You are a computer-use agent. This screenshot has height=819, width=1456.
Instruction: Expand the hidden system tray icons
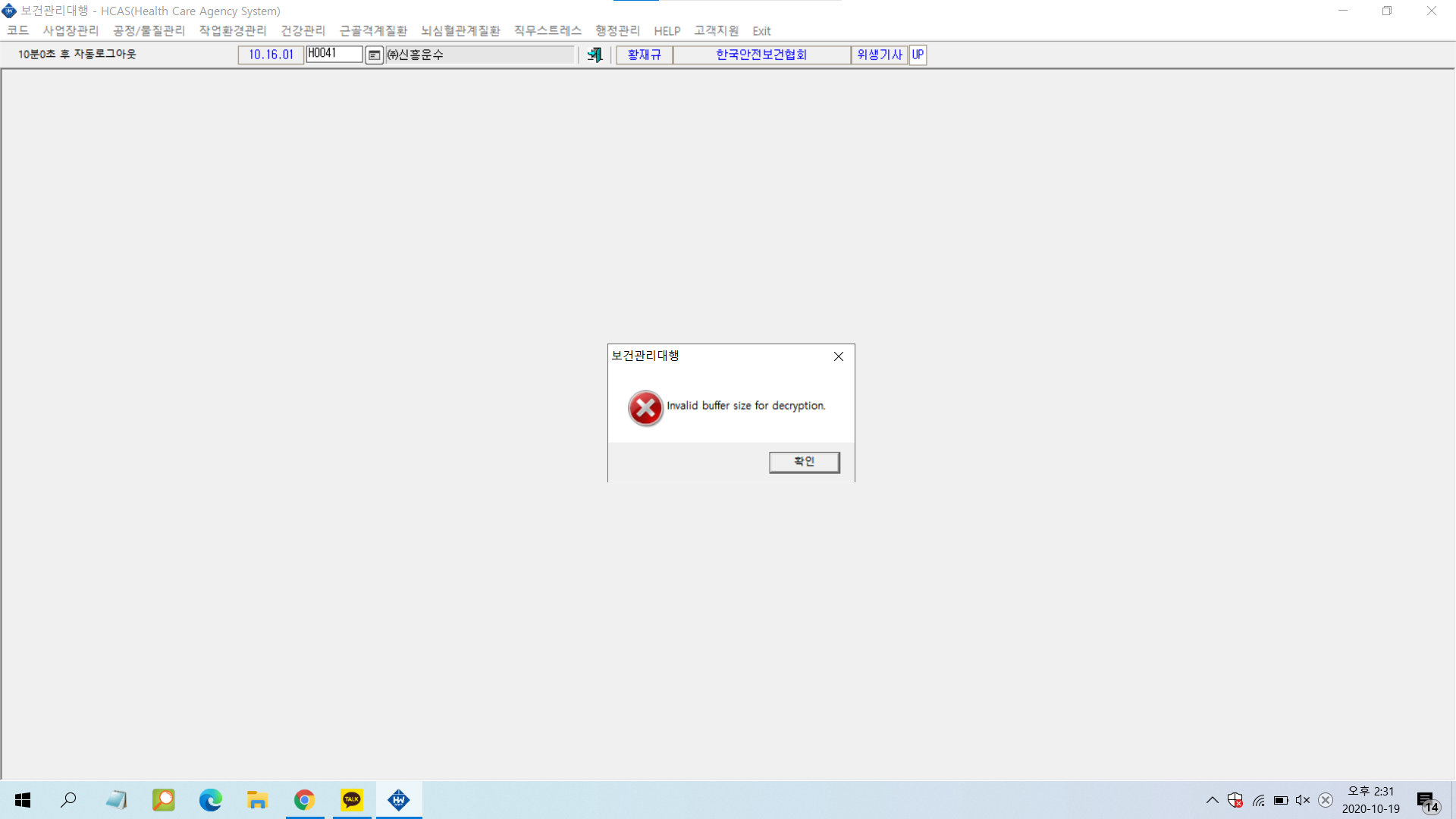coord(1212,800)
